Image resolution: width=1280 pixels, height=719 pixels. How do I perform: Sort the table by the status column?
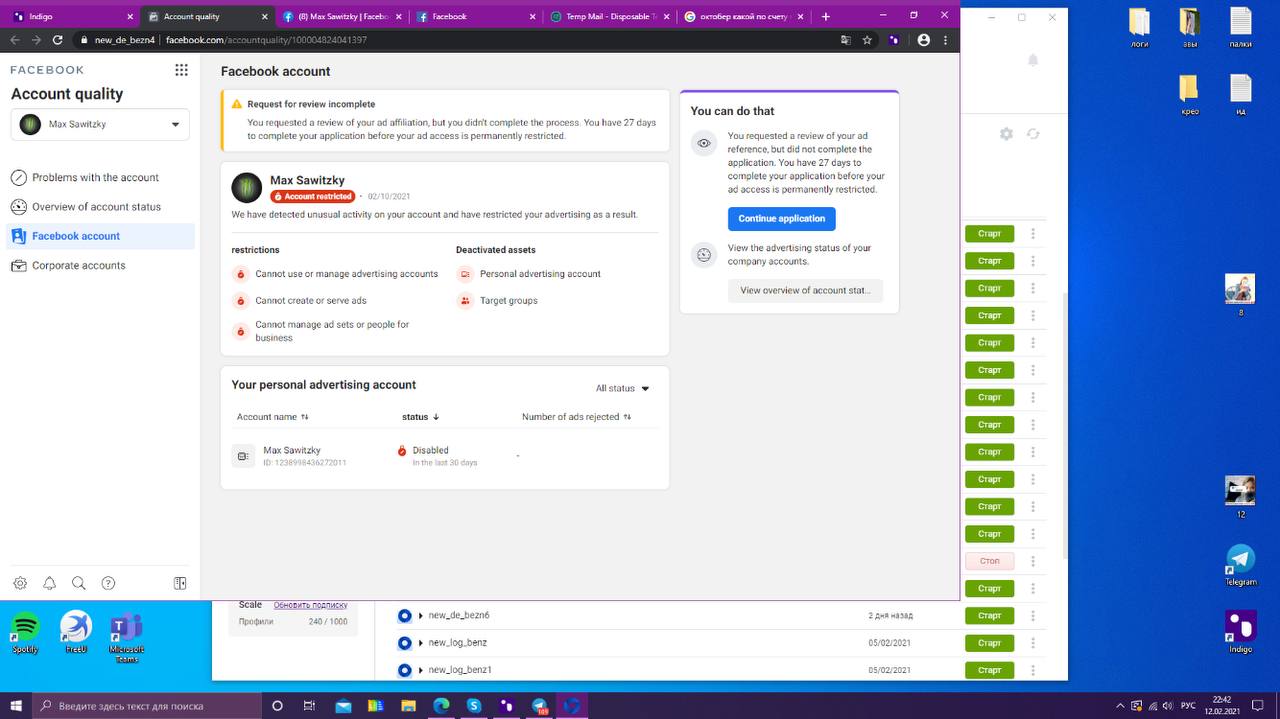click(420, 417)
